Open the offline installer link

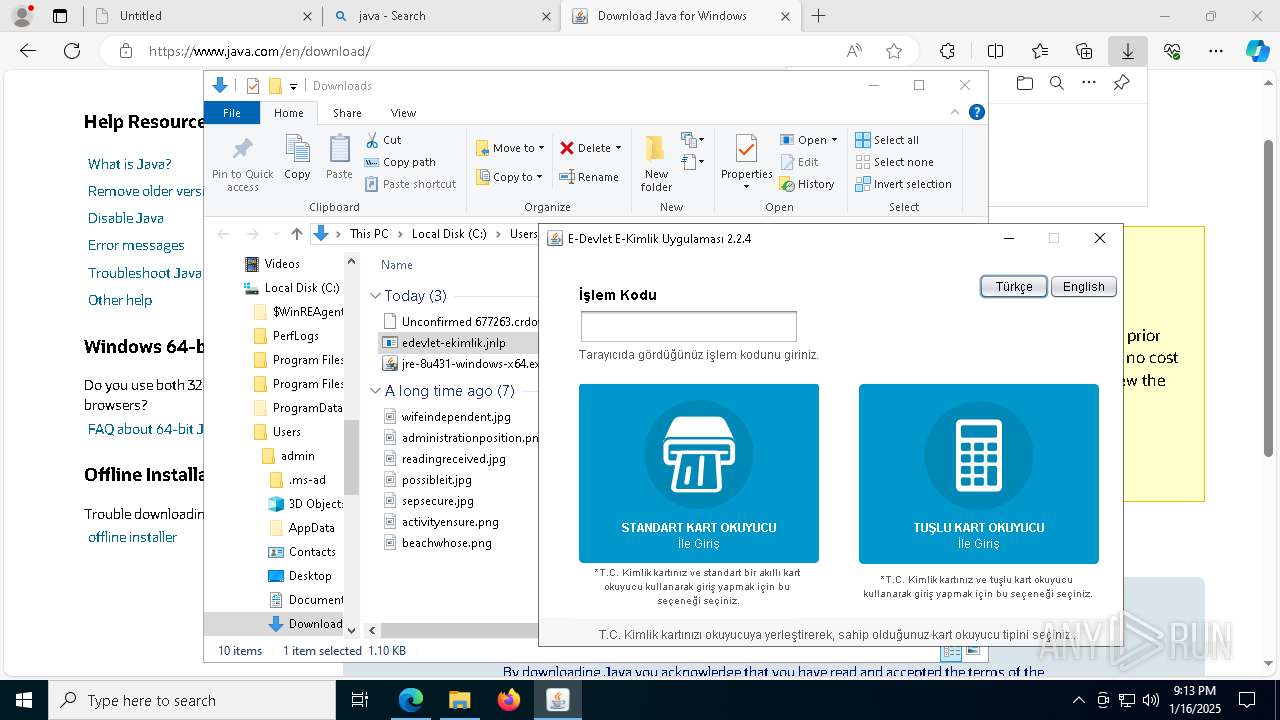(x=132, y=537)
